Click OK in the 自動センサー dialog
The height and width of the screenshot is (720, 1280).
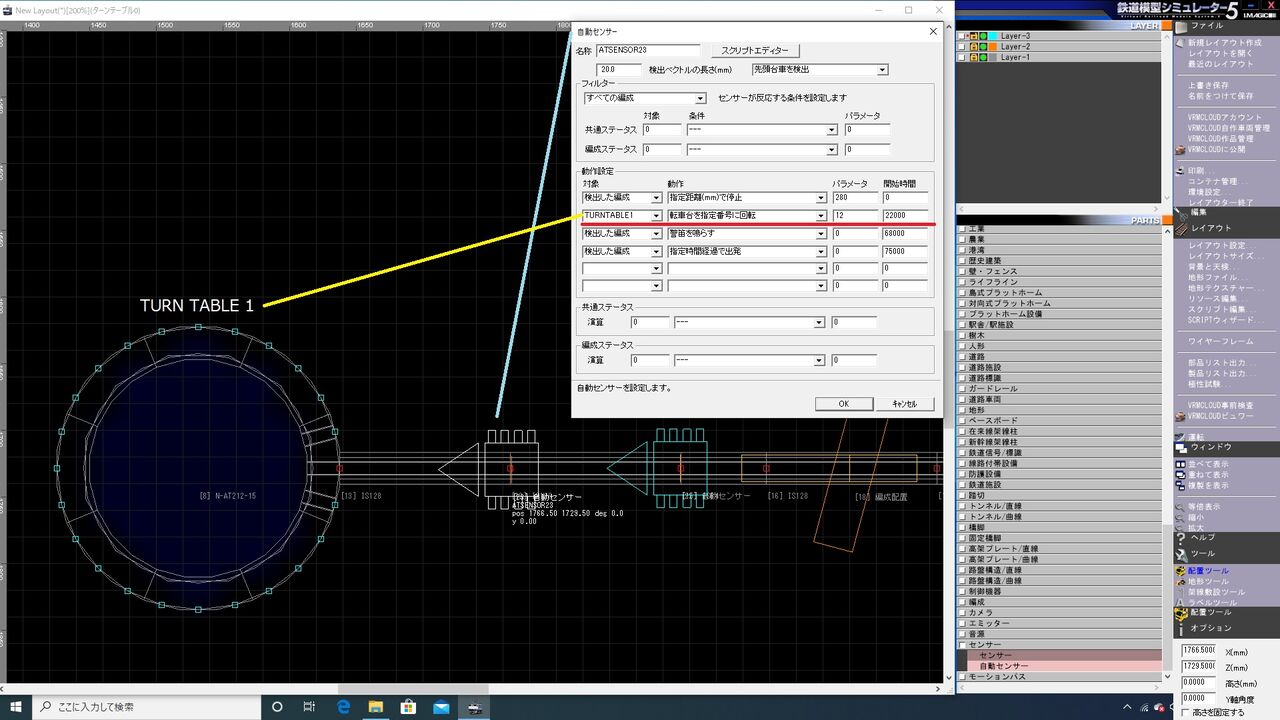(843, 404)
